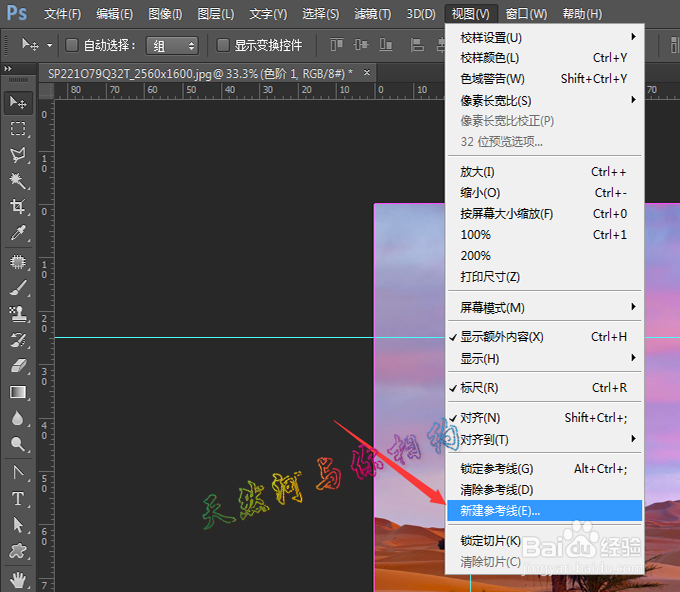Select the Dodge tool
The width and height of the screenshot is (680, 592).
pos(18,444)
